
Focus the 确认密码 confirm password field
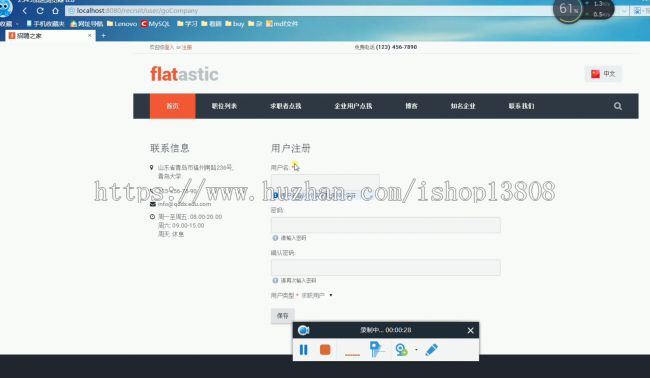pyautogui.click(x=386, y=267)
